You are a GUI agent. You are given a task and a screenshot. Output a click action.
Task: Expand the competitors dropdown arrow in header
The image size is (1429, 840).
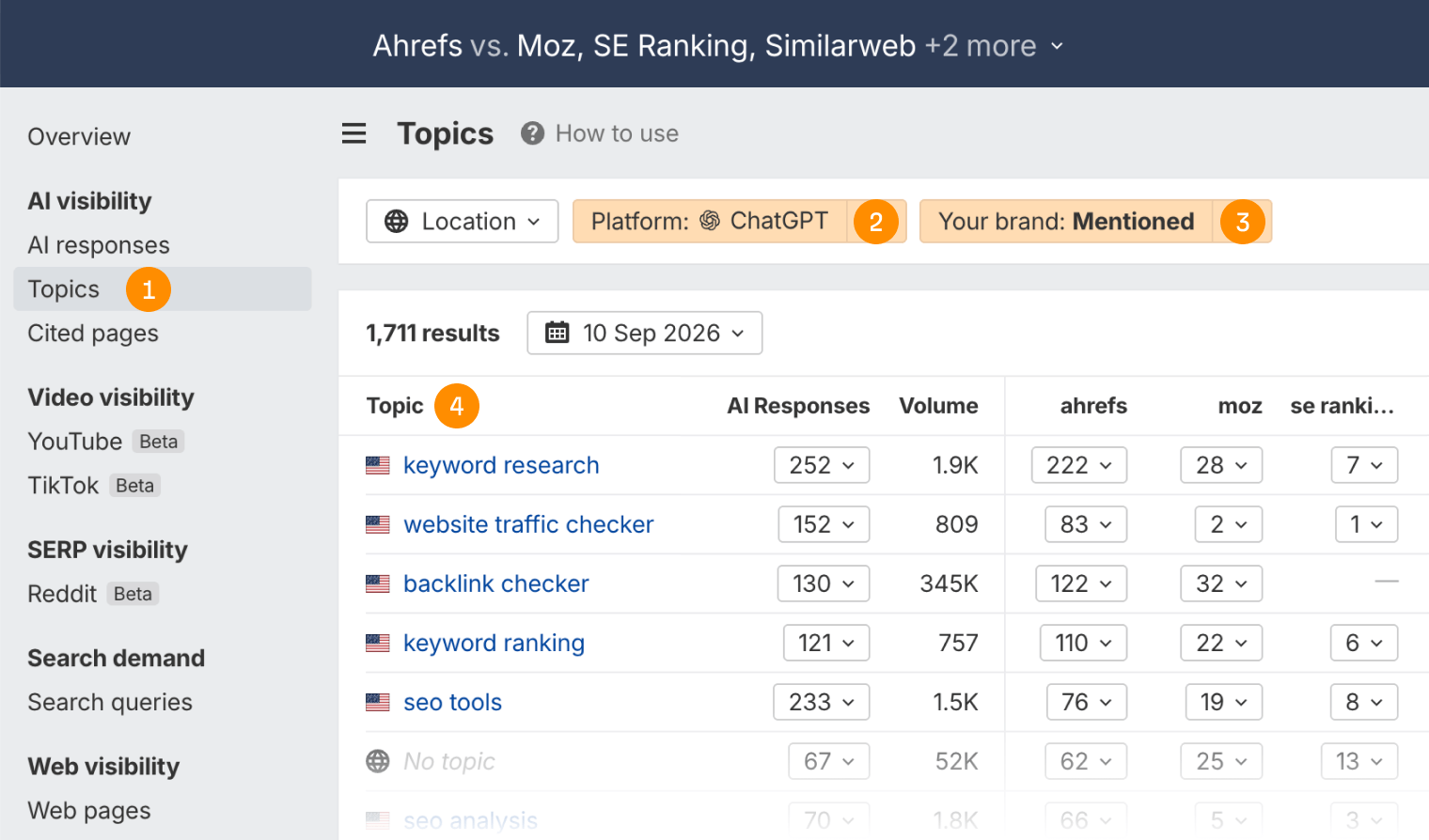1057,46
